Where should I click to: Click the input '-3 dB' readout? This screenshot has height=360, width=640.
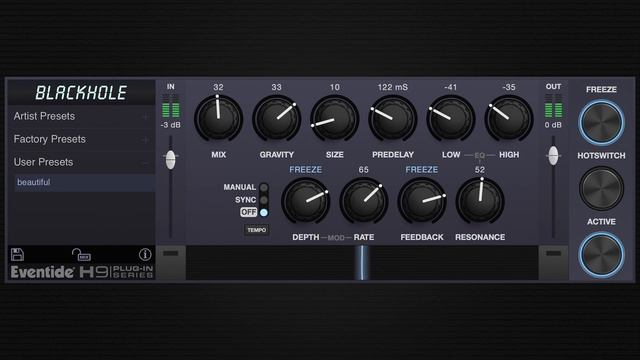[171, 125]
